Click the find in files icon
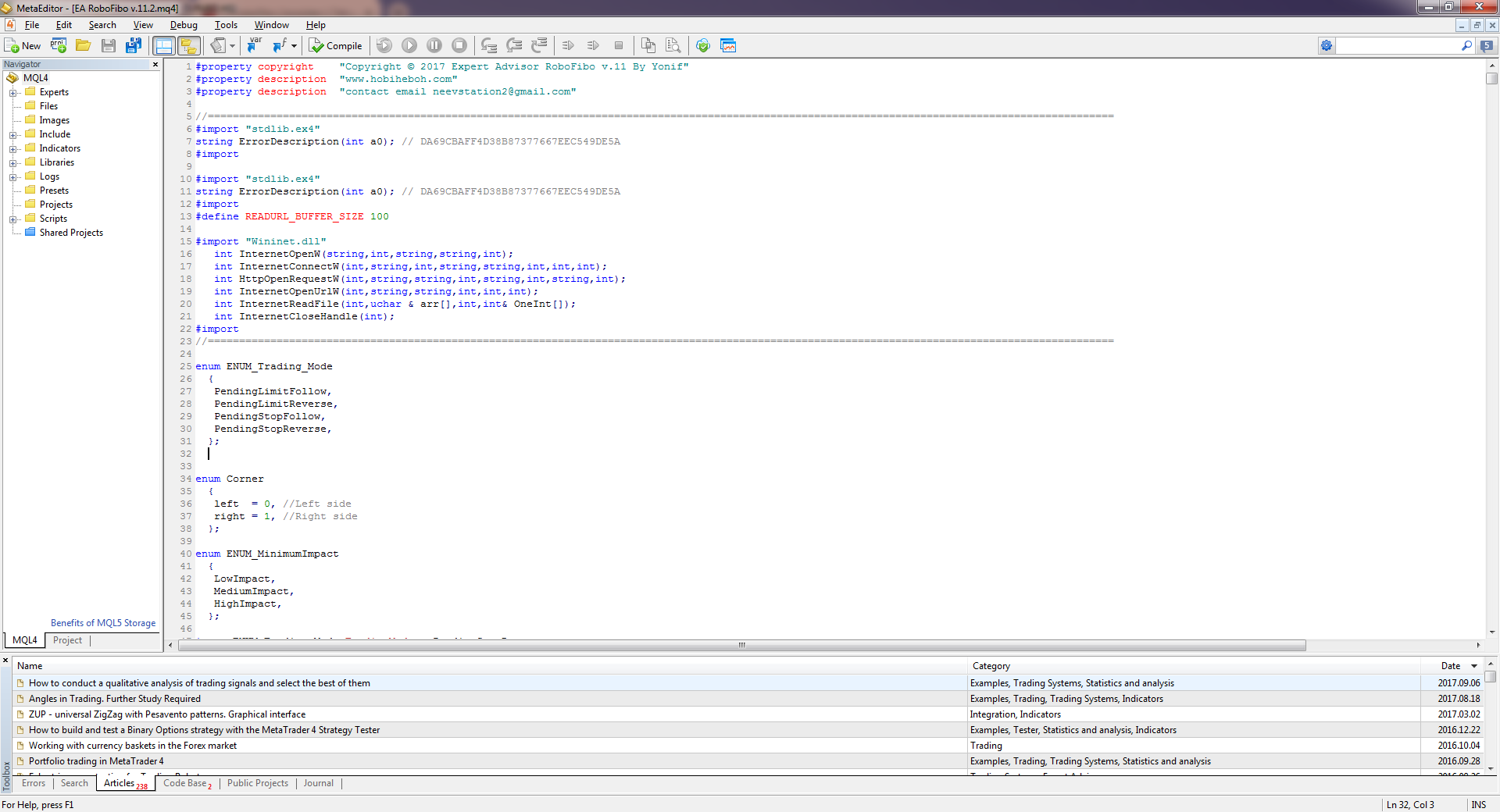 point(673,45)
